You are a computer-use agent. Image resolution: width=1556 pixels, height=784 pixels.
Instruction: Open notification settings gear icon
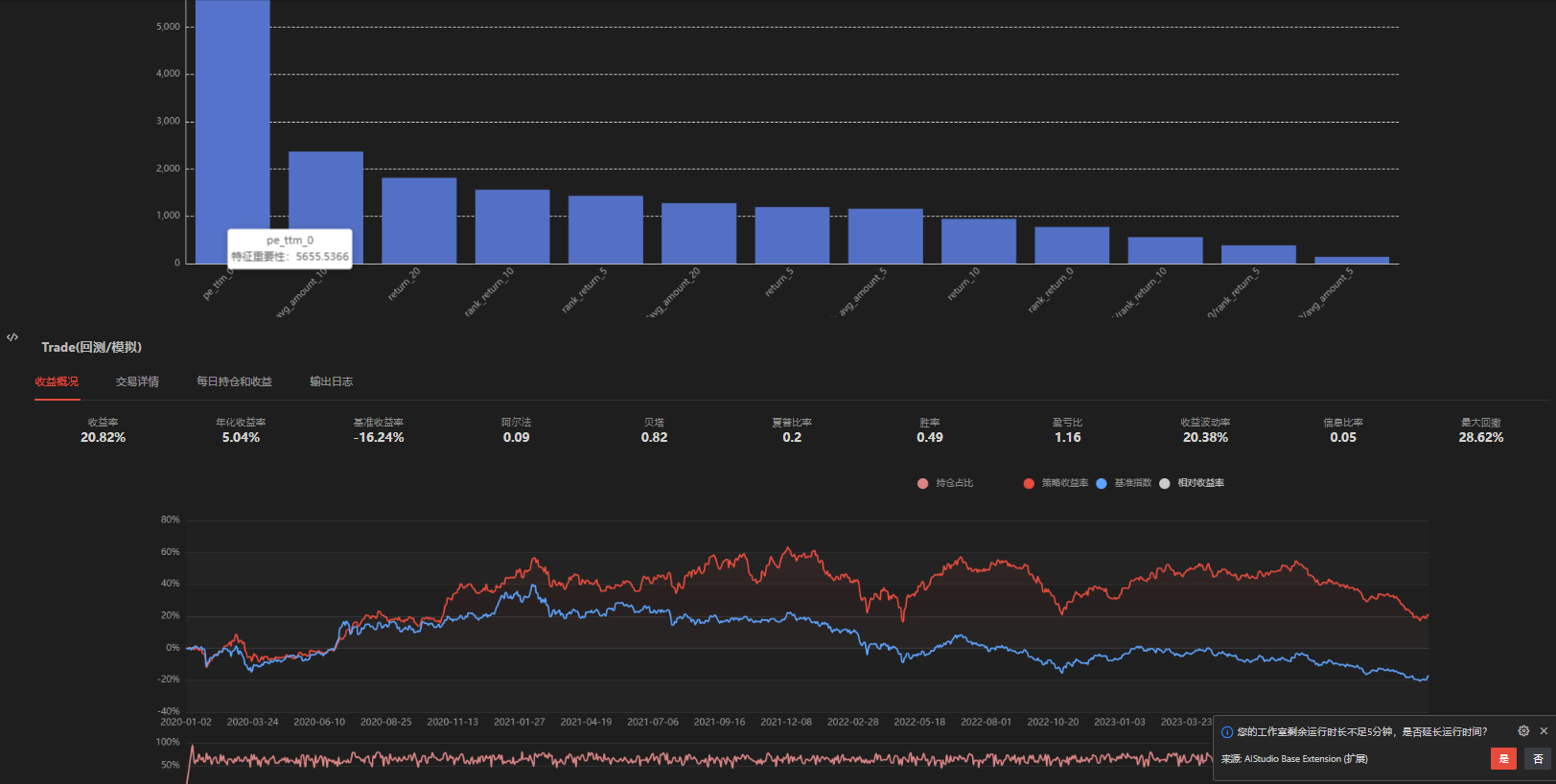(x=1523, y=731)
